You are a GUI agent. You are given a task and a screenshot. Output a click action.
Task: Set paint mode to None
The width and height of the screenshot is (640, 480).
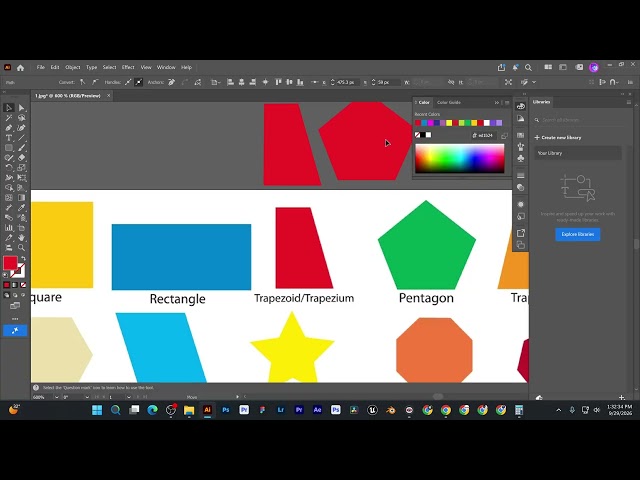[x=24, y=285]
